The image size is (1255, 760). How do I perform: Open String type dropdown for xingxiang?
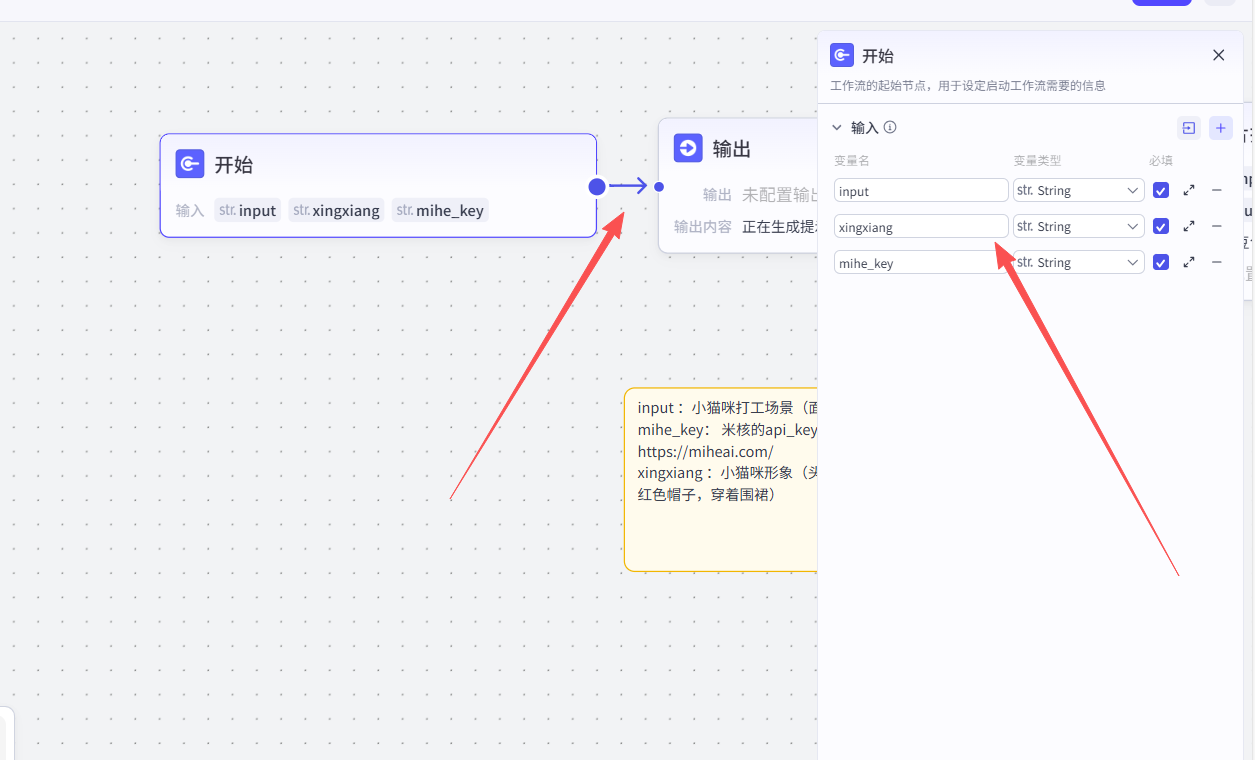click(x=1078, y=226)
